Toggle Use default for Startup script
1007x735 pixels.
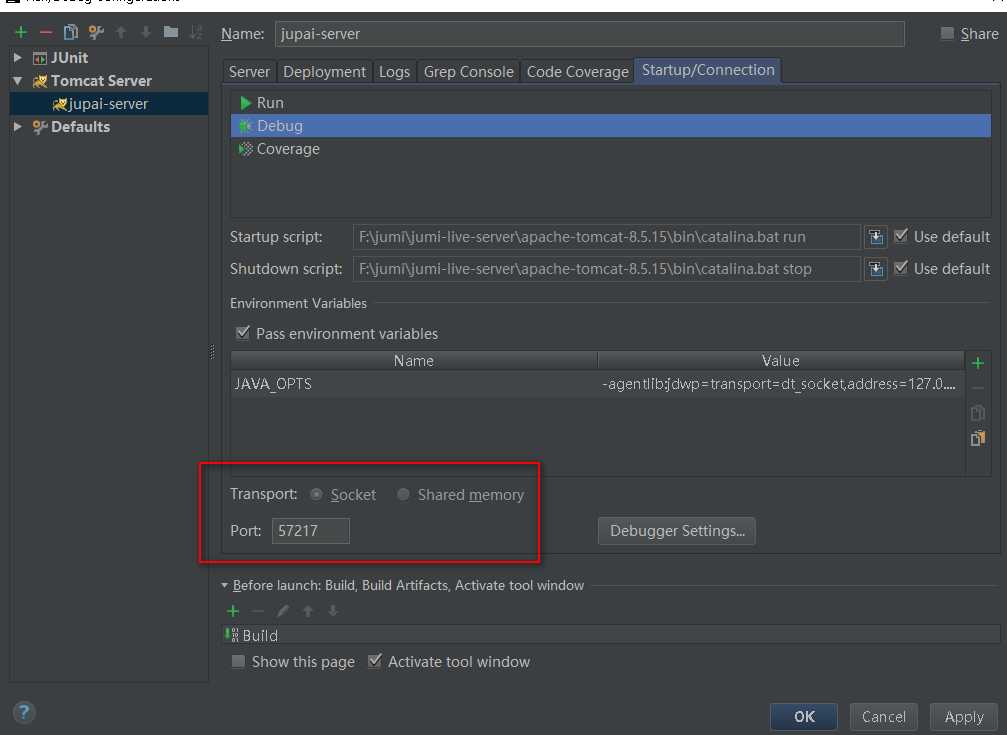click(900, 236)
